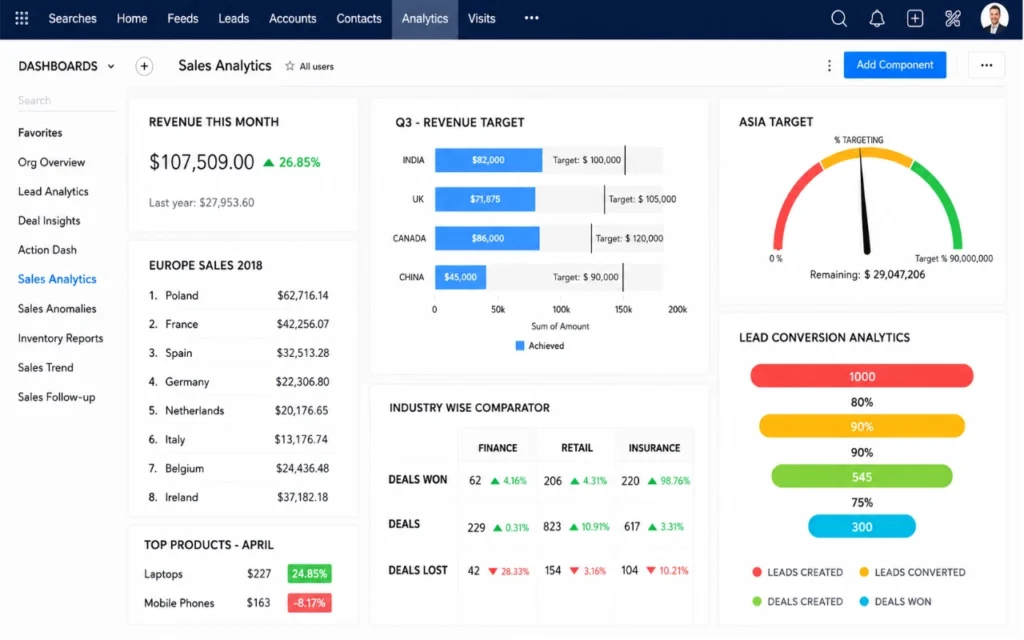Click Insurance Deals Lost 10.21% down arrow
This screenshot has width=1024, height=640.
point(650,570)
